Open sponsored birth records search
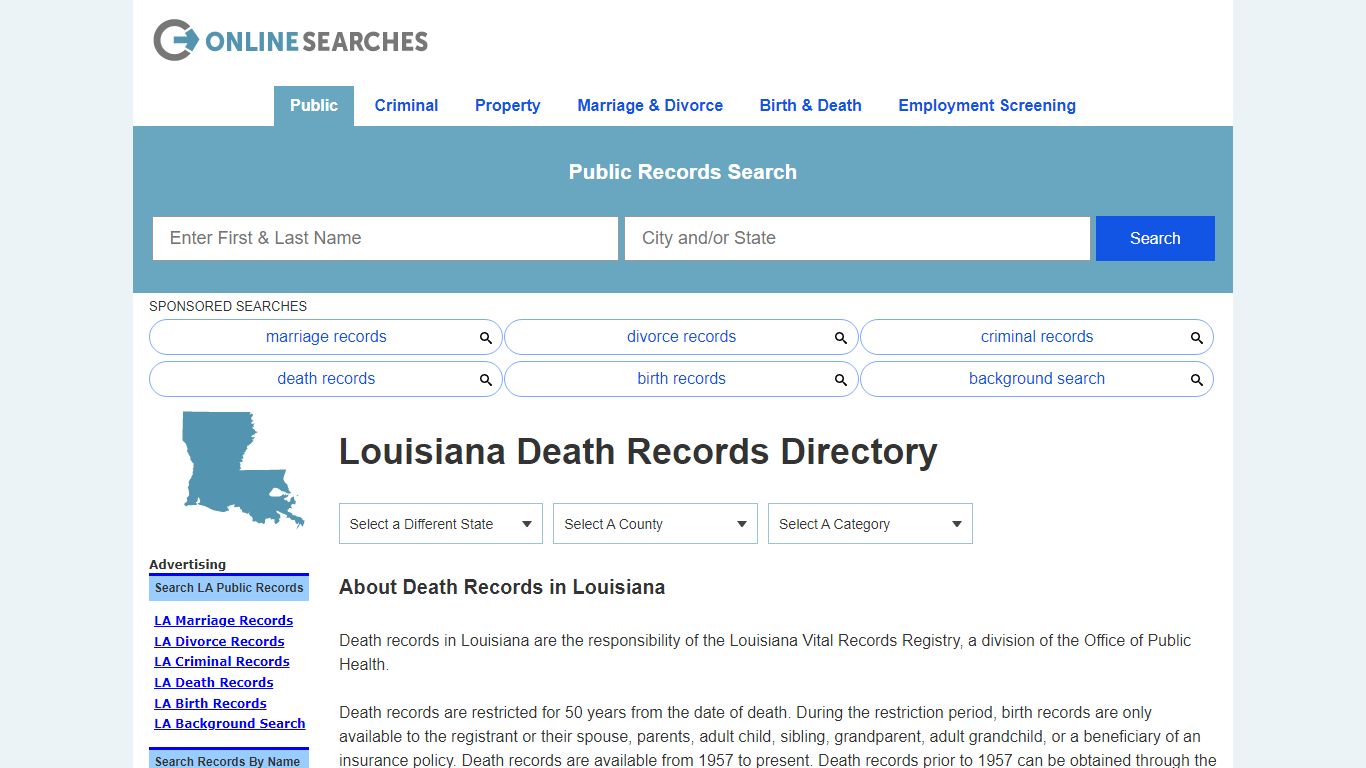The image size is (1366, 768). click(681, 379)
